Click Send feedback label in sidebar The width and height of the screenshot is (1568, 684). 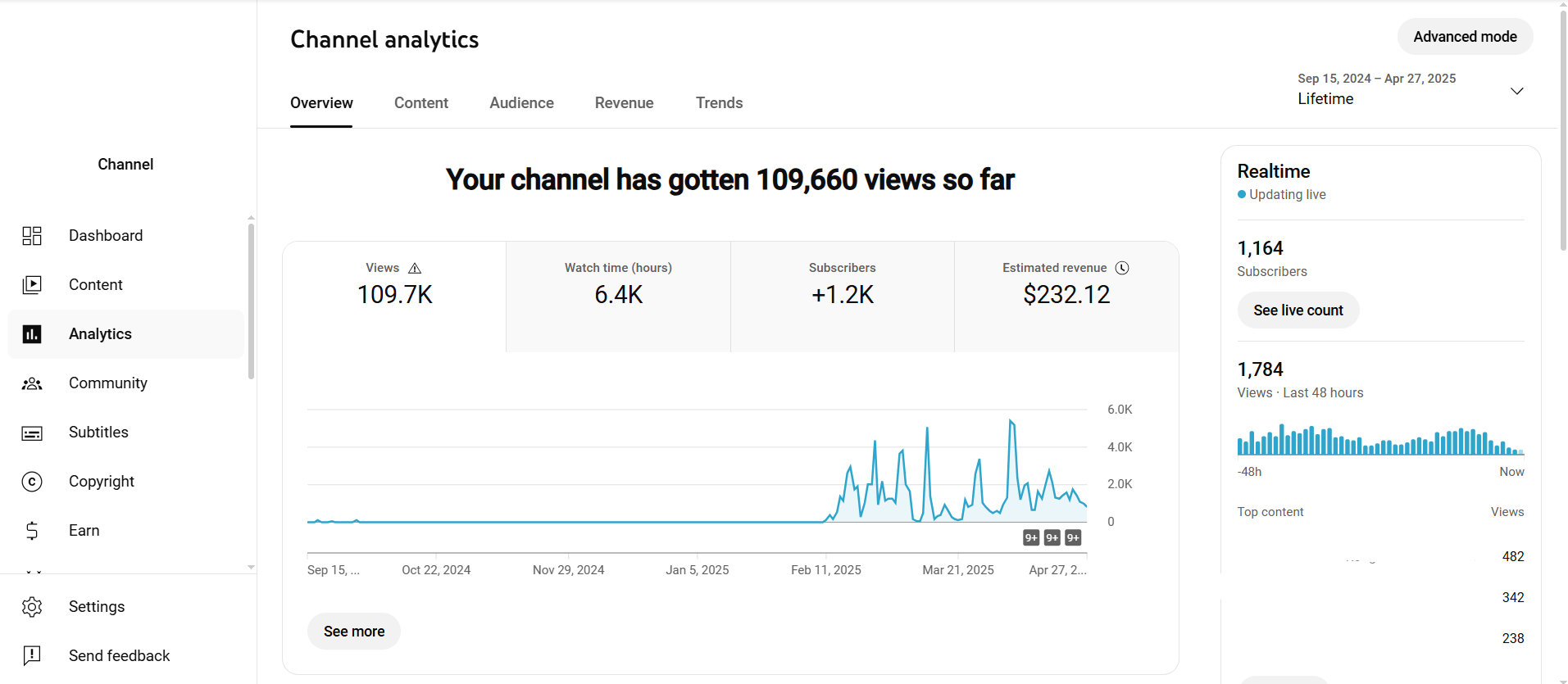click(120, 656)
